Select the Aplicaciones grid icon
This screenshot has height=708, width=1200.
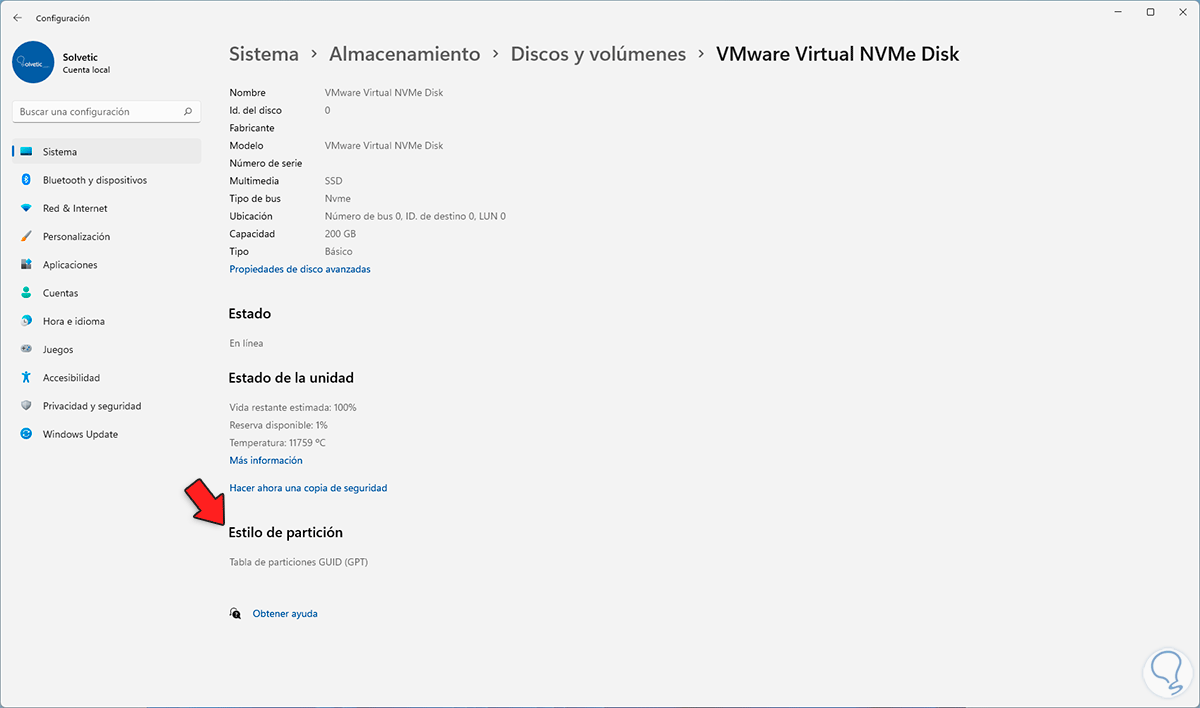pyautogui.click(x=26, y=265)
